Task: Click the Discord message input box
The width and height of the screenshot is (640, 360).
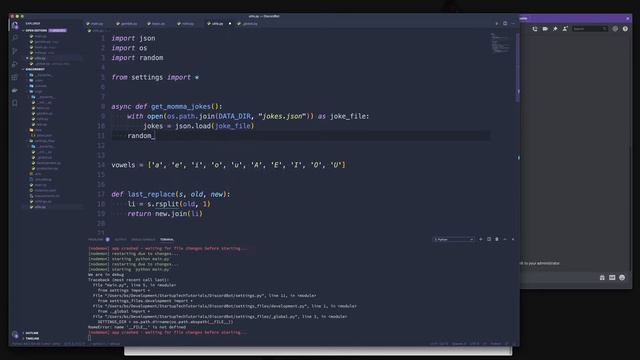Action: pos(559,278)
